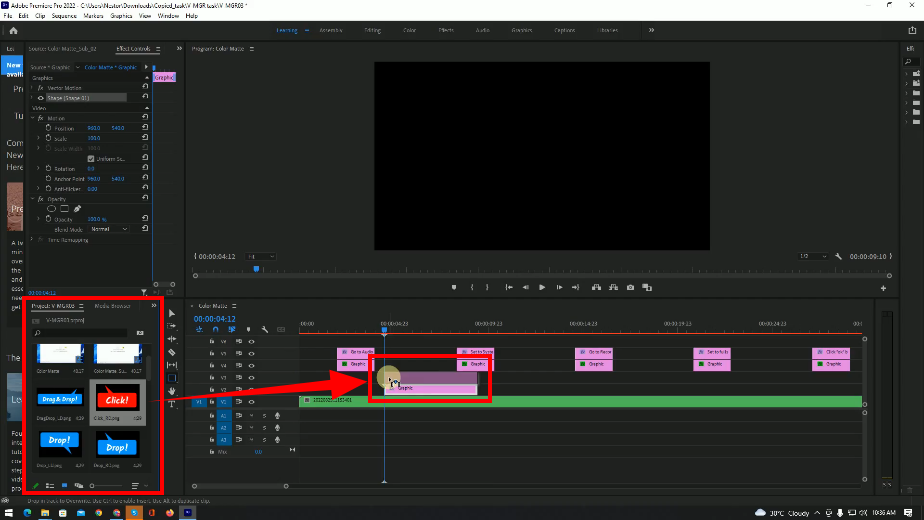
Task: Open Timeline Display Settings wrench
Action: click(x=265, y=330)
